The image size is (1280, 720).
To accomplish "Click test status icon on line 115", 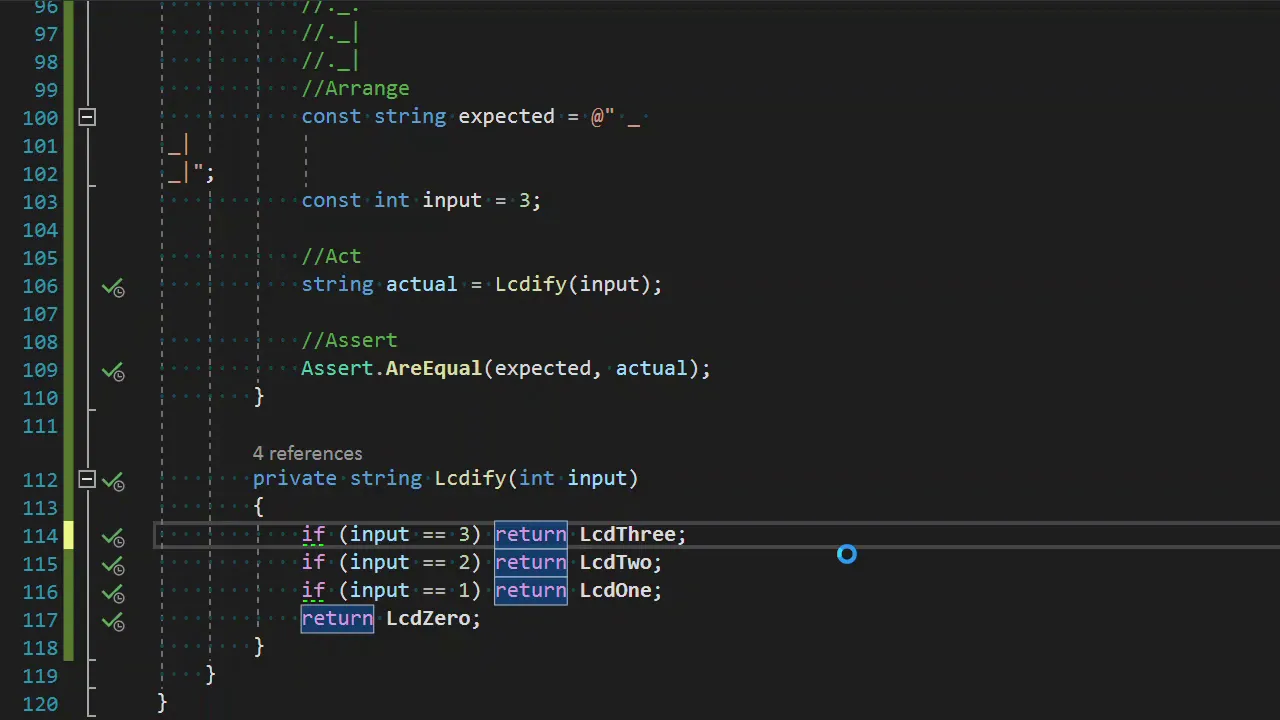I will click(113, 565).
